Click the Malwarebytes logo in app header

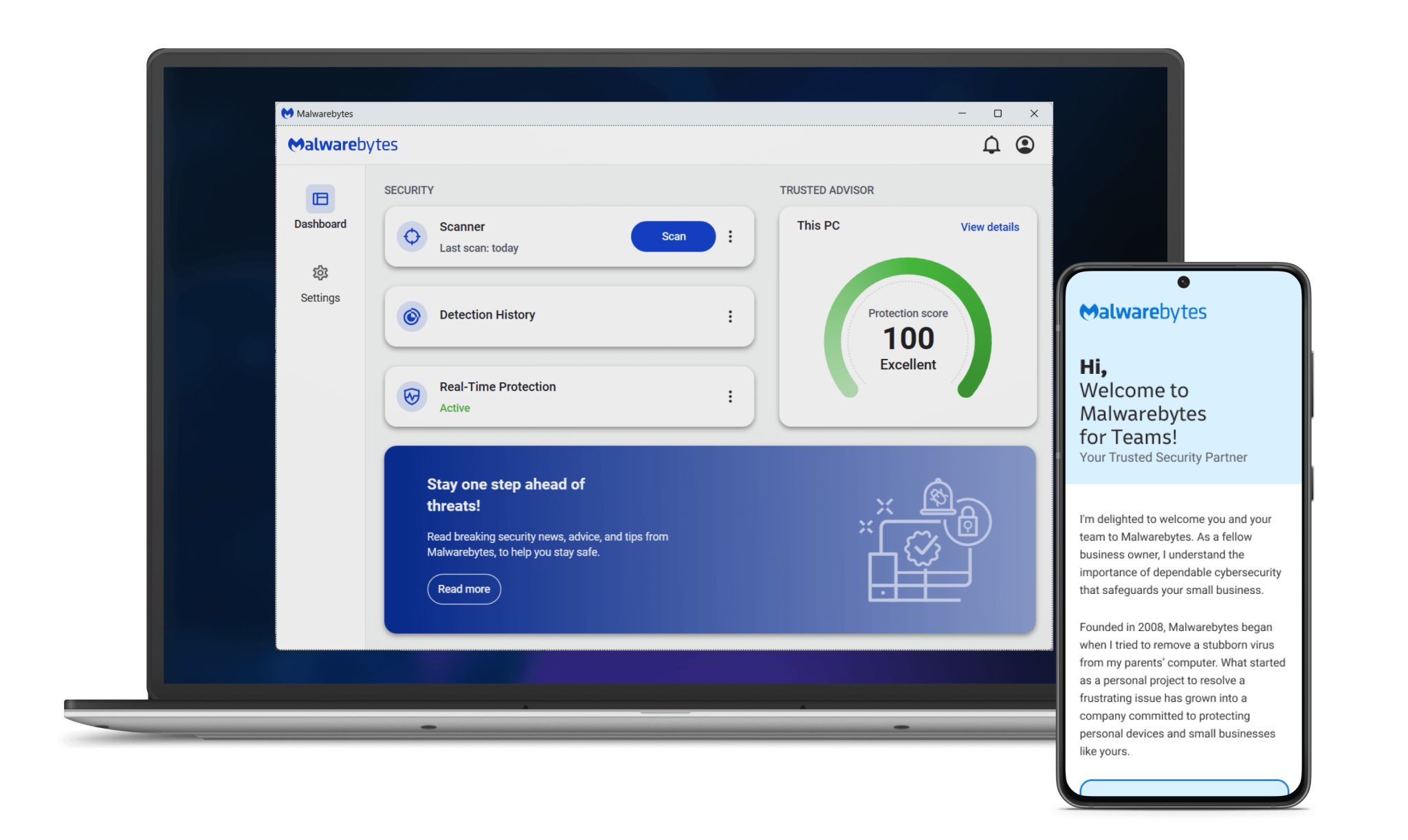tap(342, 144)
